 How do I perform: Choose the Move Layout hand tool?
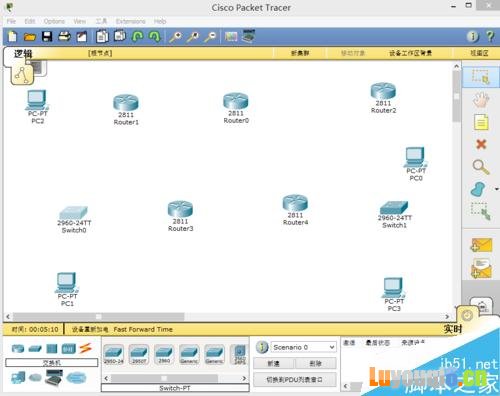[x=481, y=99]
